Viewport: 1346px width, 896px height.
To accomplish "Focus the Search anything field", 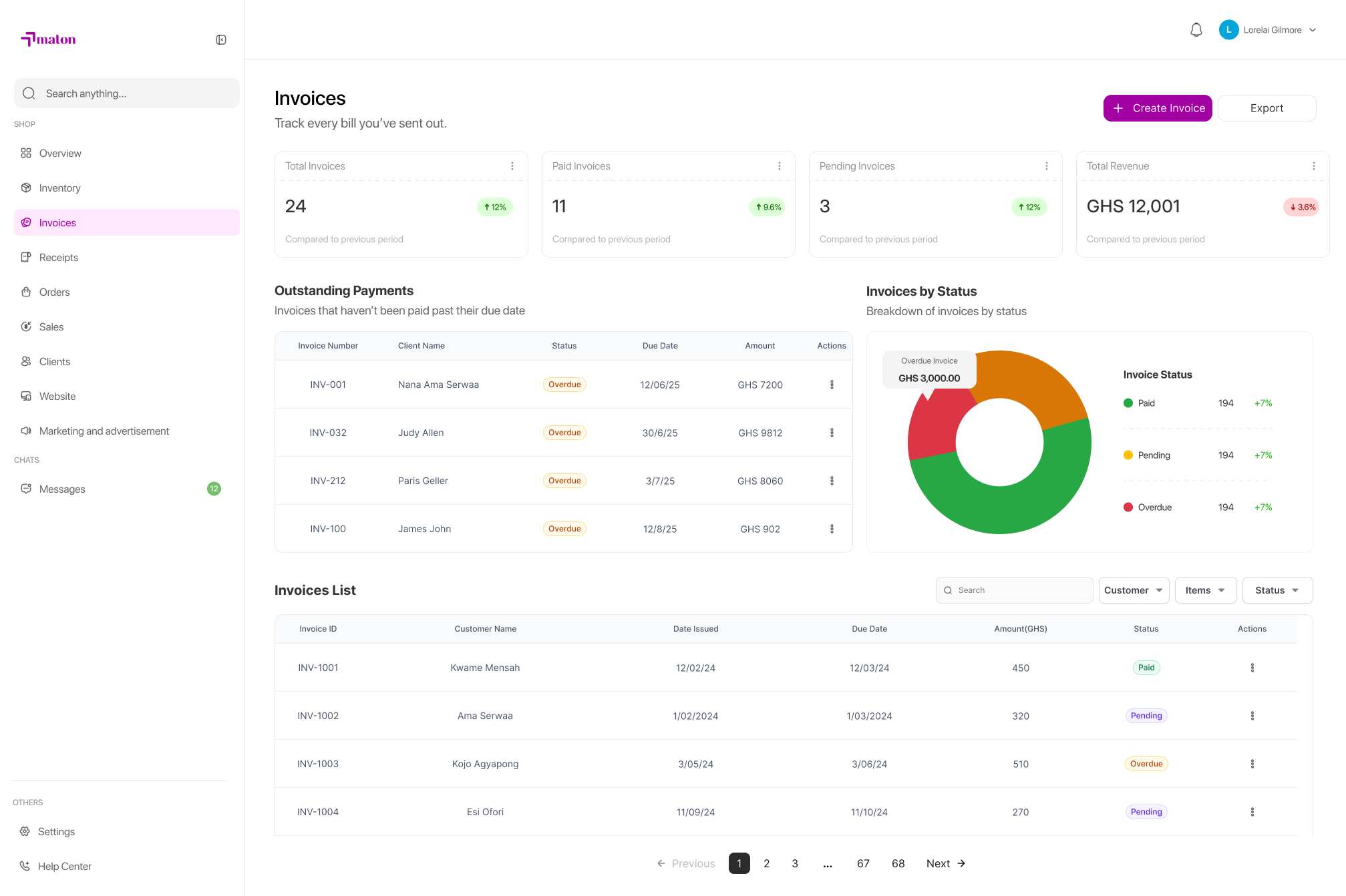I will tap(126, 93).
